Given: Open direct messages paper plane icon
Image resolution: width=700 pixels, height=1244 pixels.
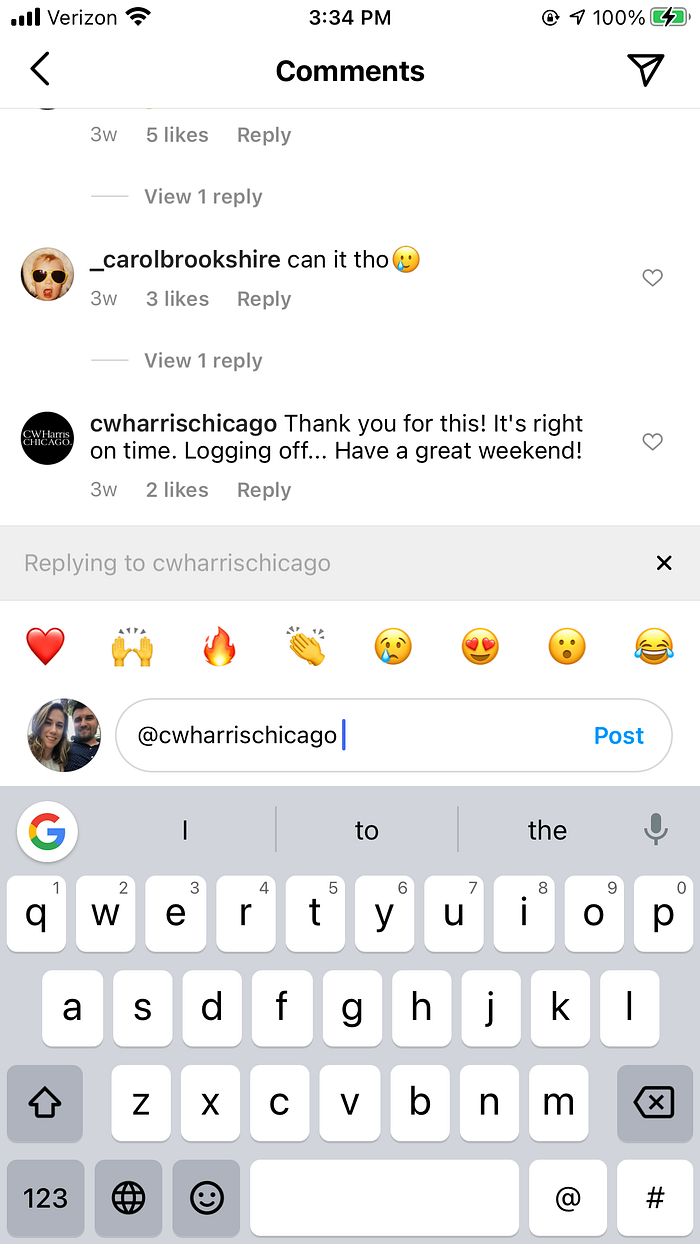Looking at the screenshot, I should pyautogui.click(x=646, y=69).
